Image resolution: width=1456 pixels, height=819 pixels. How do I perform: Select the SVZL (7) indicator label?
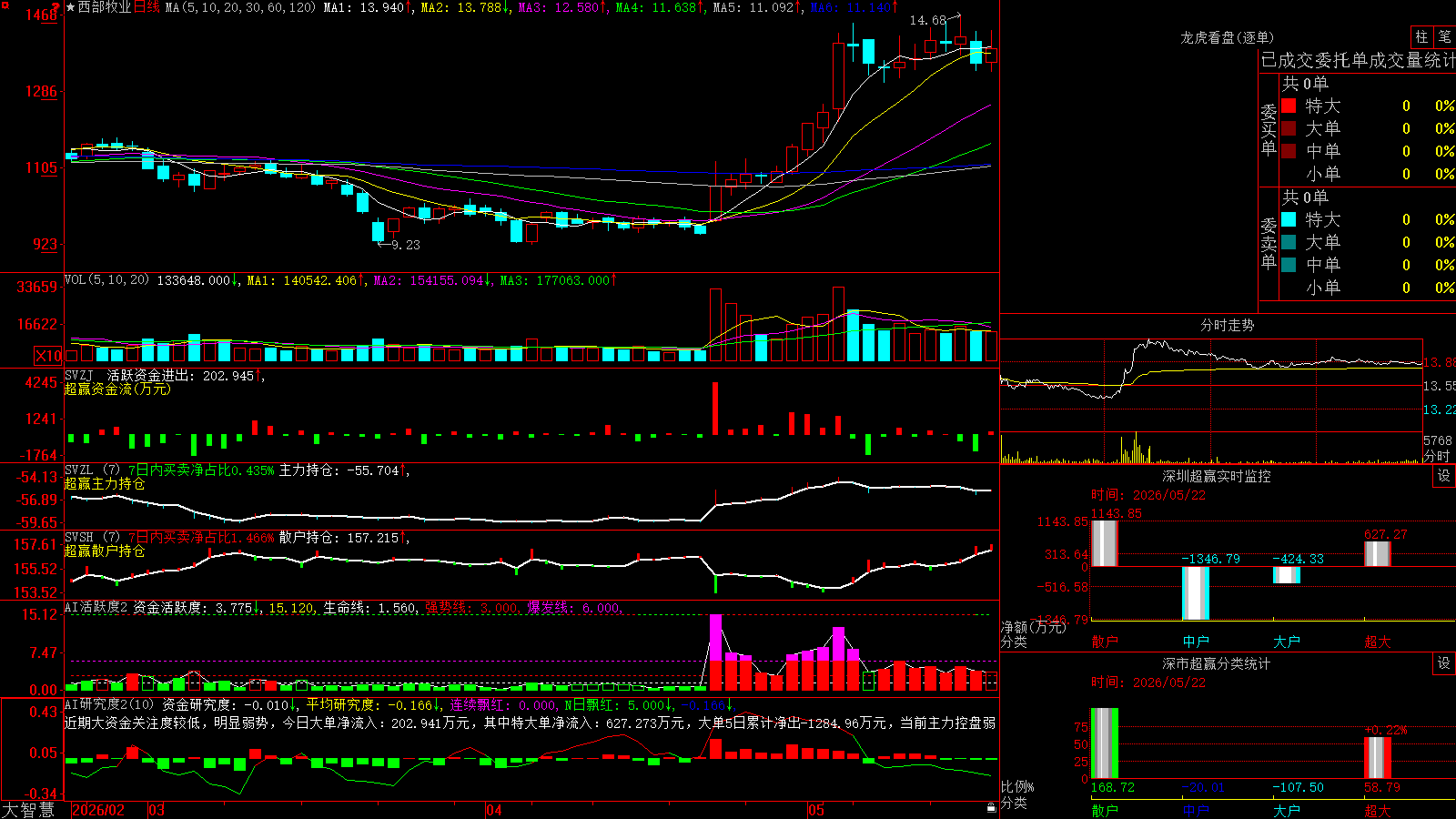(x=92, y=470)
